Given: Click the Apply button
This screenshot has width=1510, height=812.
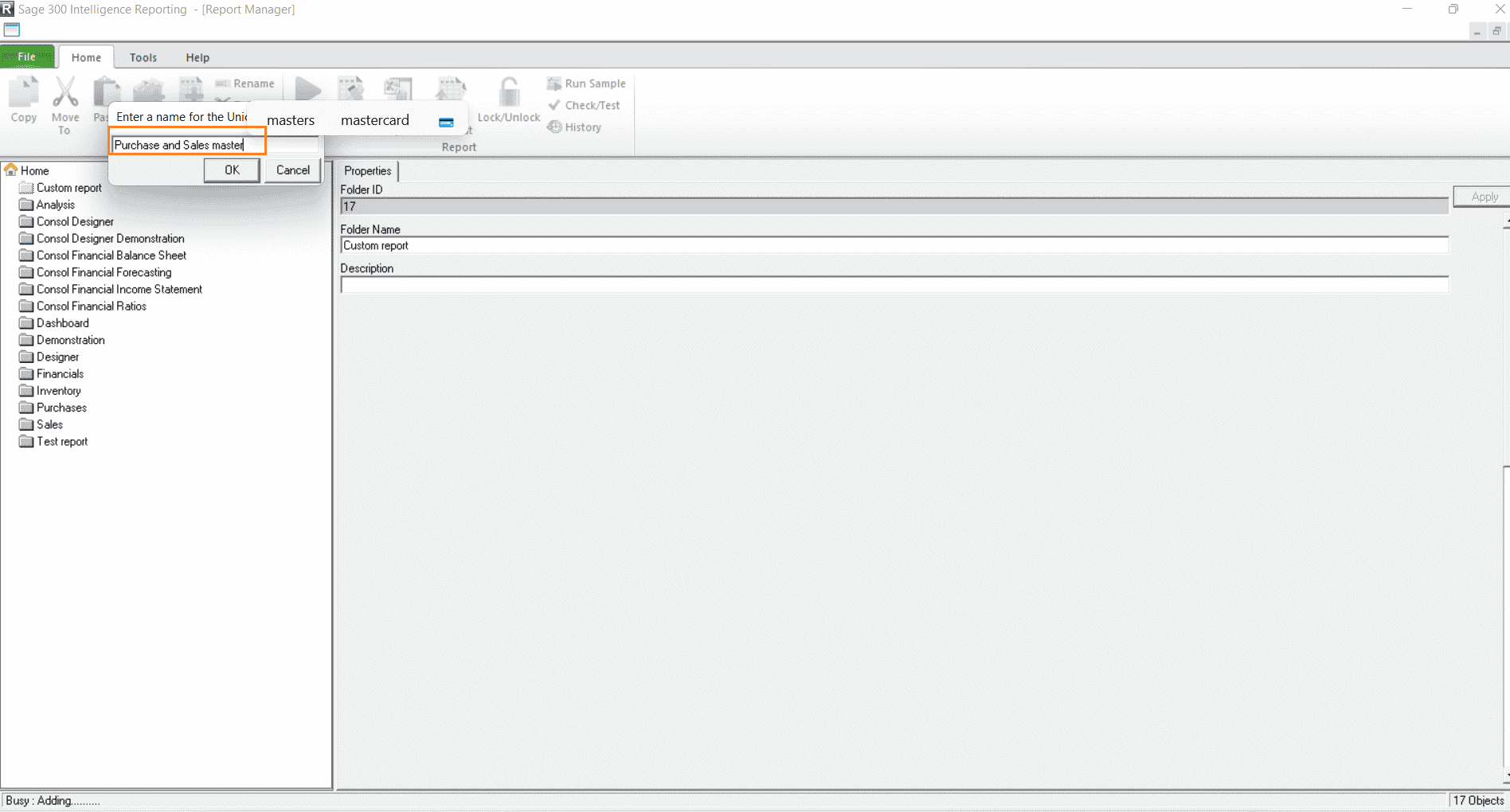Looking at the screenshot, I should point(1482,196).
